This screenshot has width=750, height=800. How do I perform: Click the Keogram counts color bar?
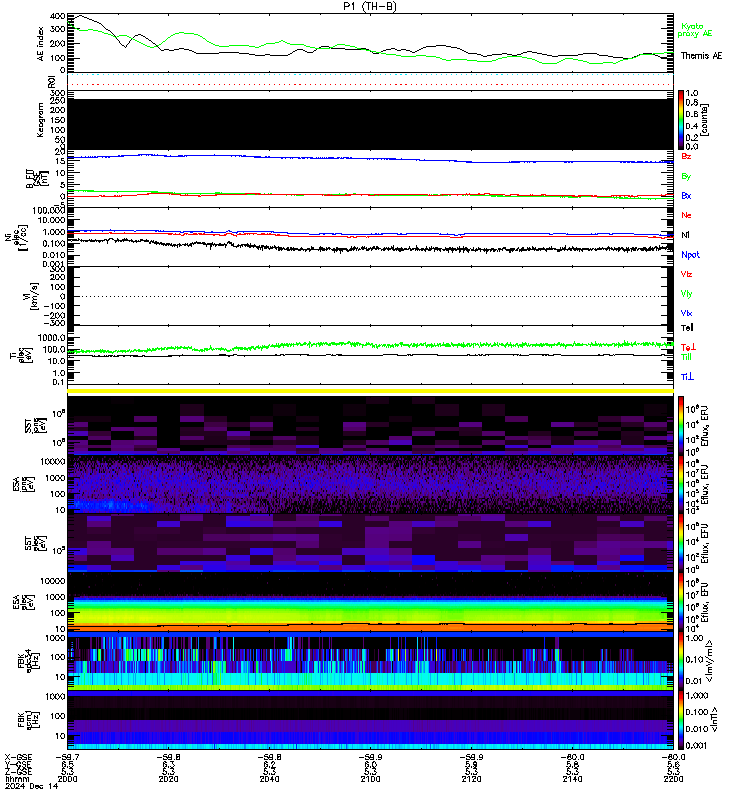[681, 120]
